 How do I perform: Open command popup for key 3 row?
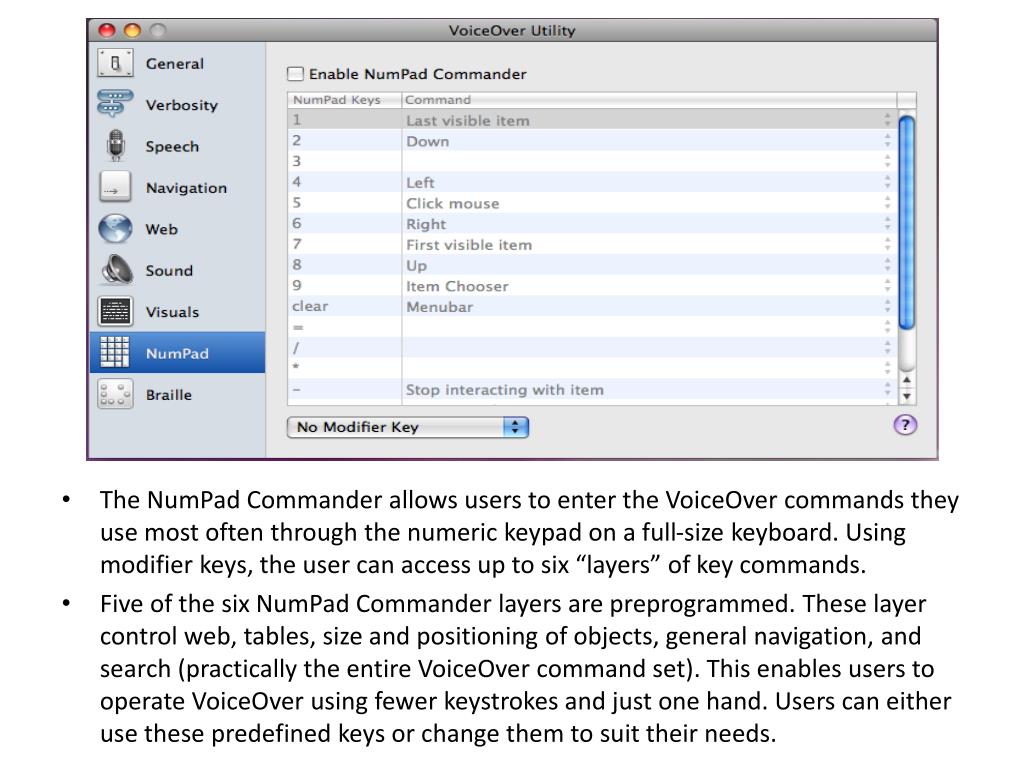(887, 161)
